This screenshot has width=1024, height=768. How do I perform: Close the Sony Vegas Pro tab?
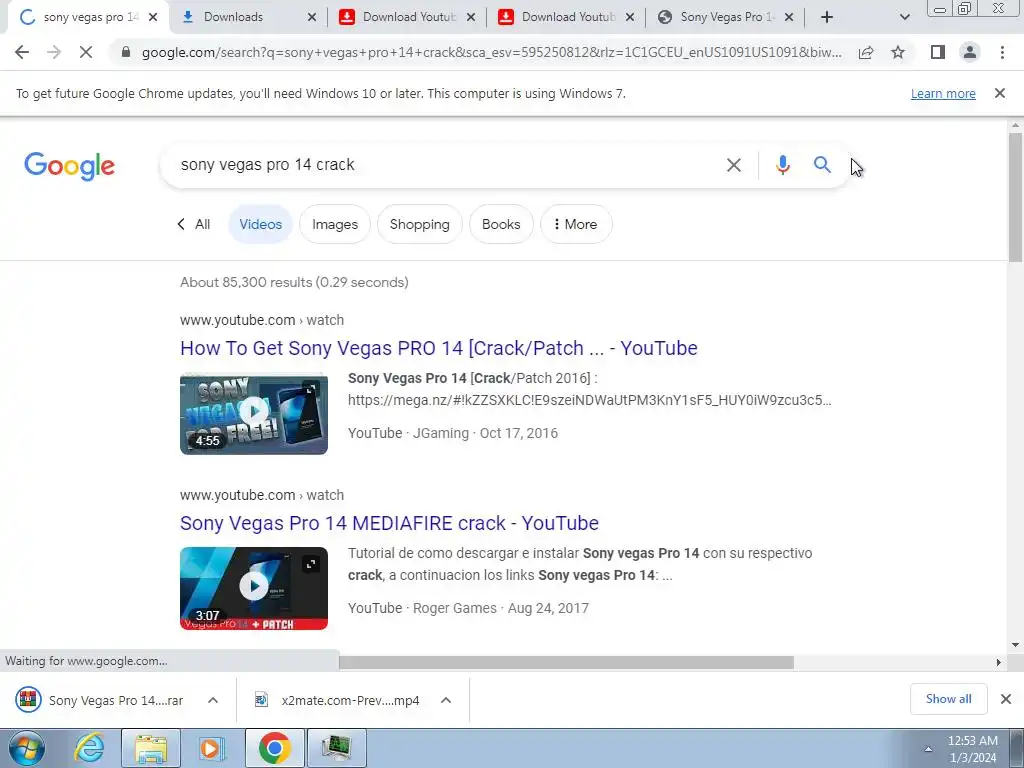[x=789, y=17]
